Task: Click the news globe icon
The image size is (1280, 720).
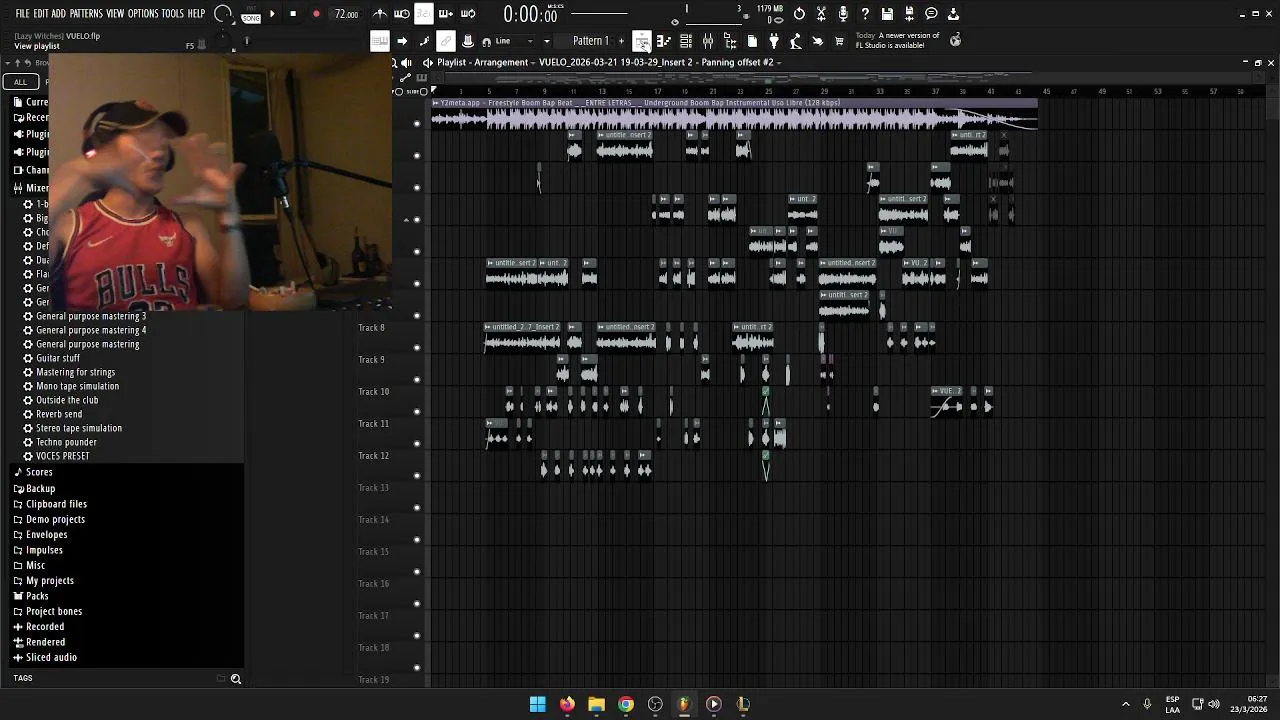Action: point(955,40)
